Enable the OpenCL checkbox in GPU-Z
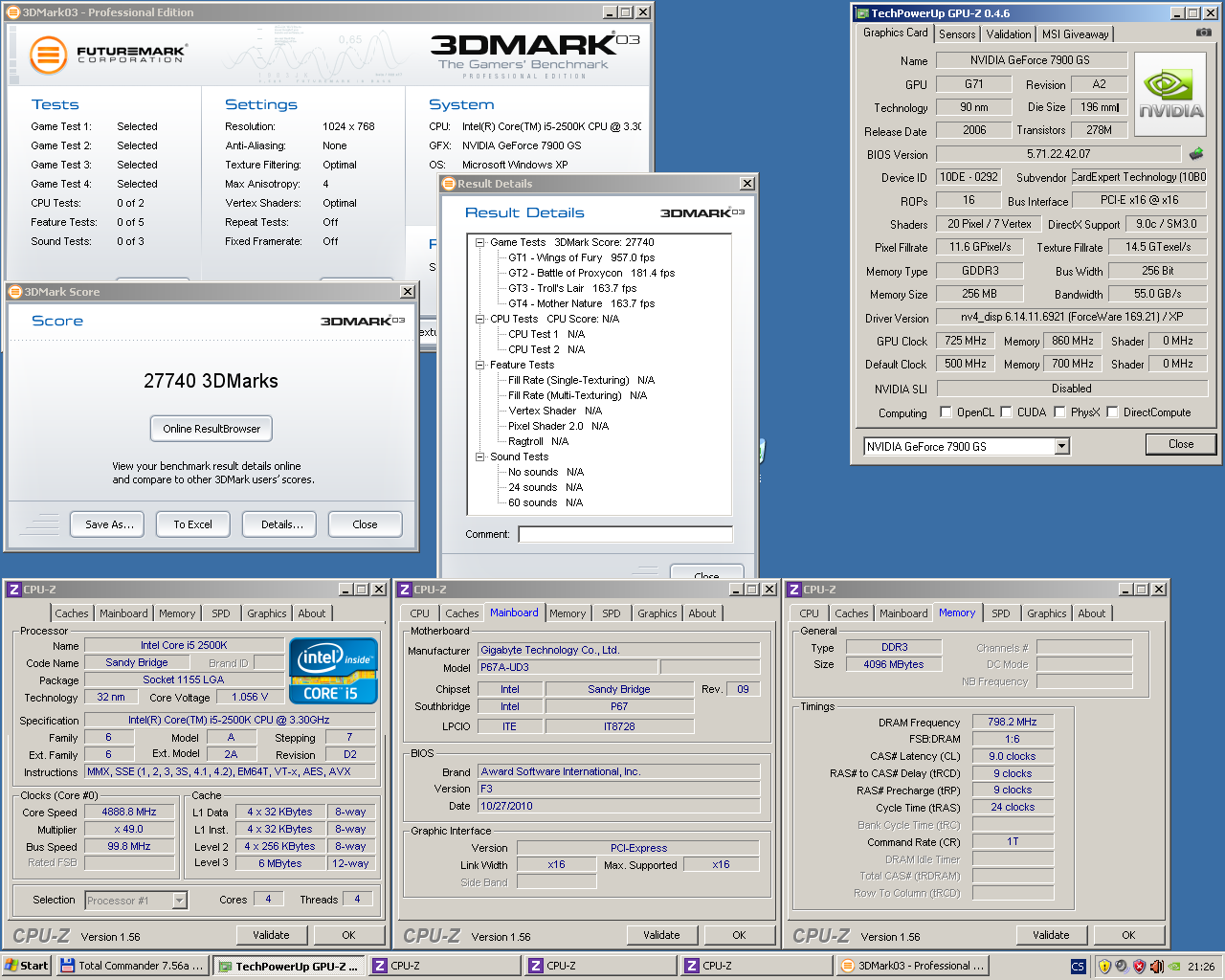Image resolution: width=1225 pixels, height=980 pixels. (946, 412)
